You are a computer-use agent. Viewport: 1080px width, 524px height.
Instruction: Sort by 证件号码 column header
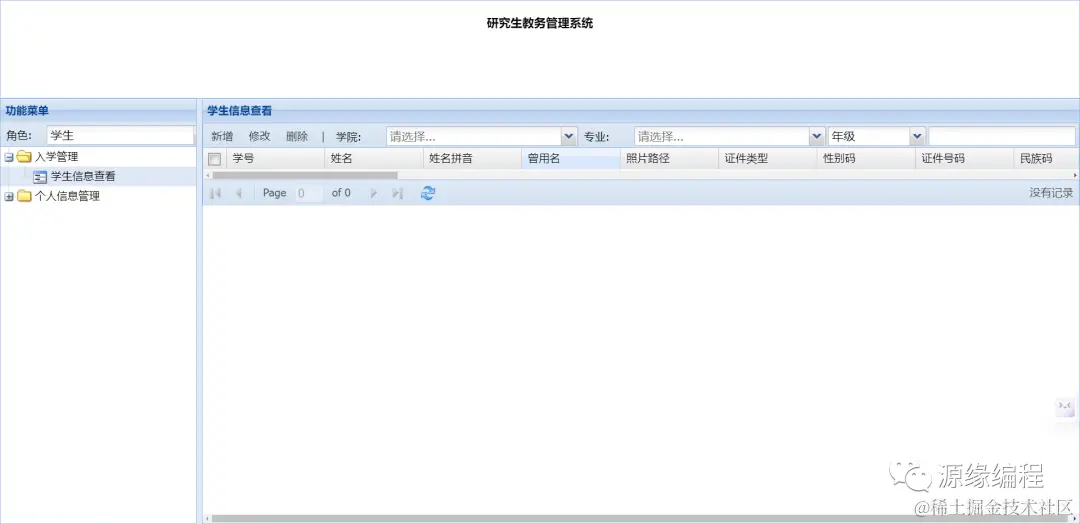[965, 158]
